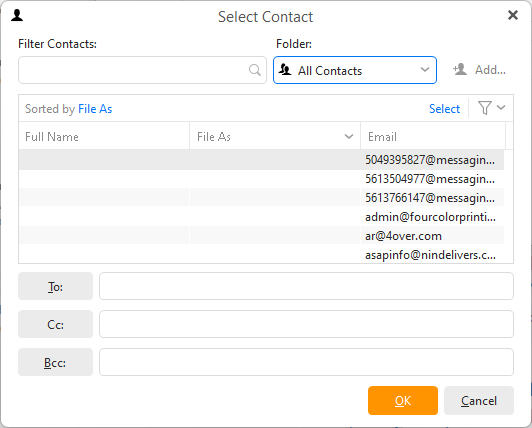Expand the filter options arrow
Screen dimensions: 532x428
501,108
